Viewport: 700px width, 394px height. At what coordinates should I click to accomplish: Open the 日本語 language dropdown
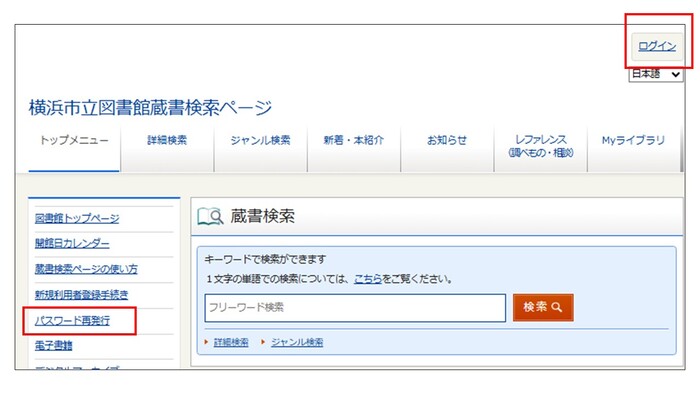click(x=655, y=74)
